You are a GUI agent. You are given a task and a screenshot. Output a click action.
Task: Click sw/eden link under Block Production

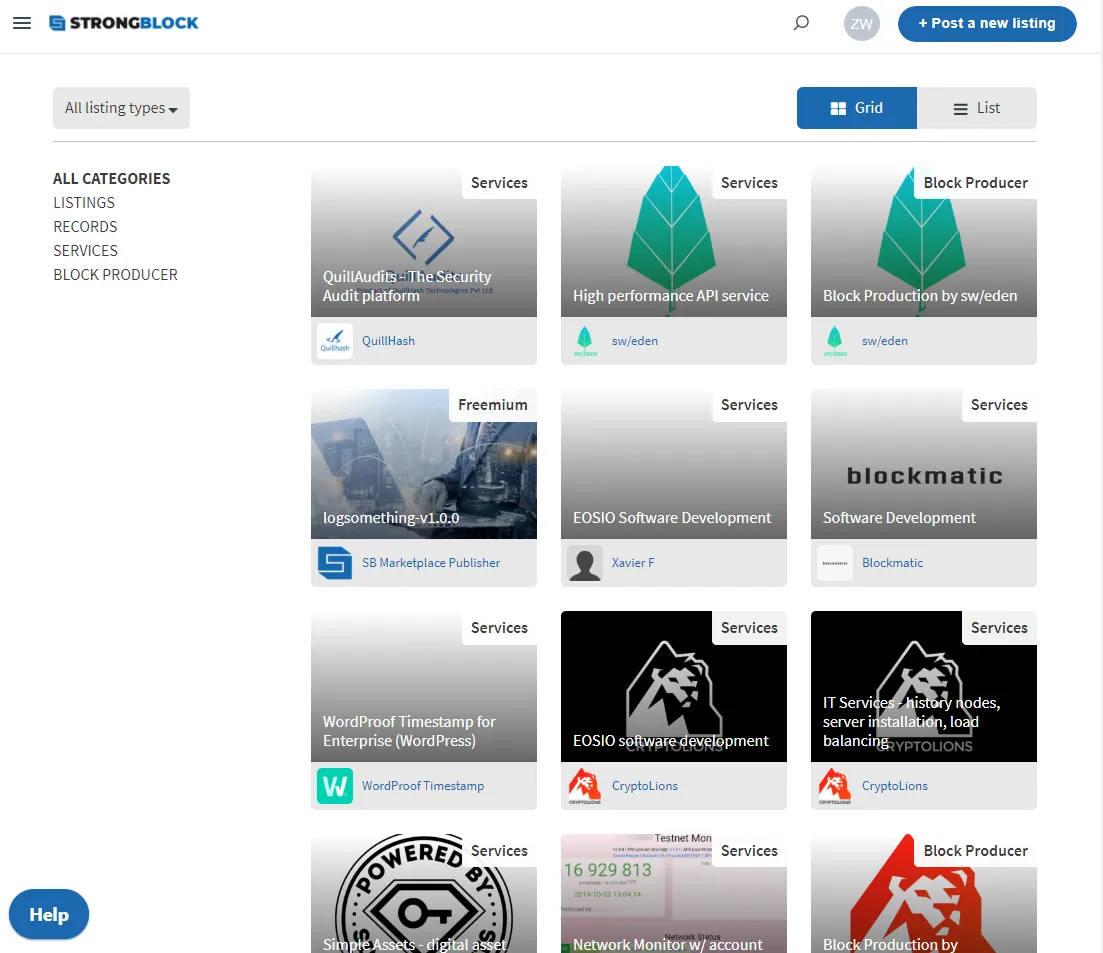[x=884, y=340]
